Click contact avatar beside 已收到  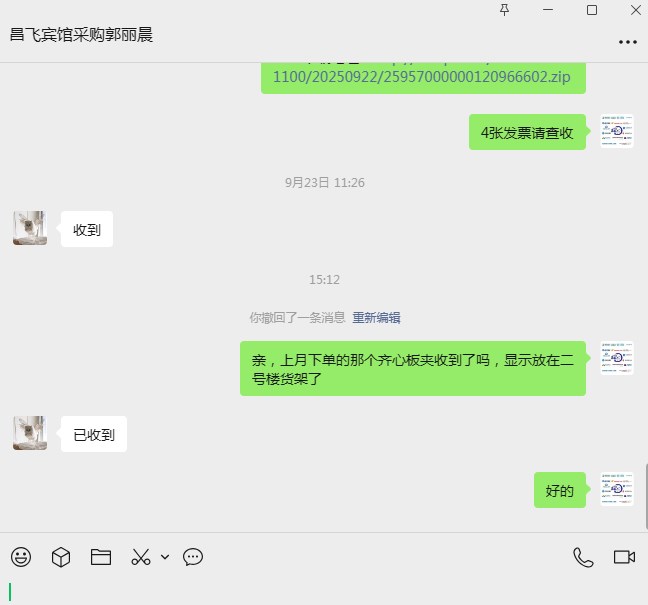tap(30, 433)
